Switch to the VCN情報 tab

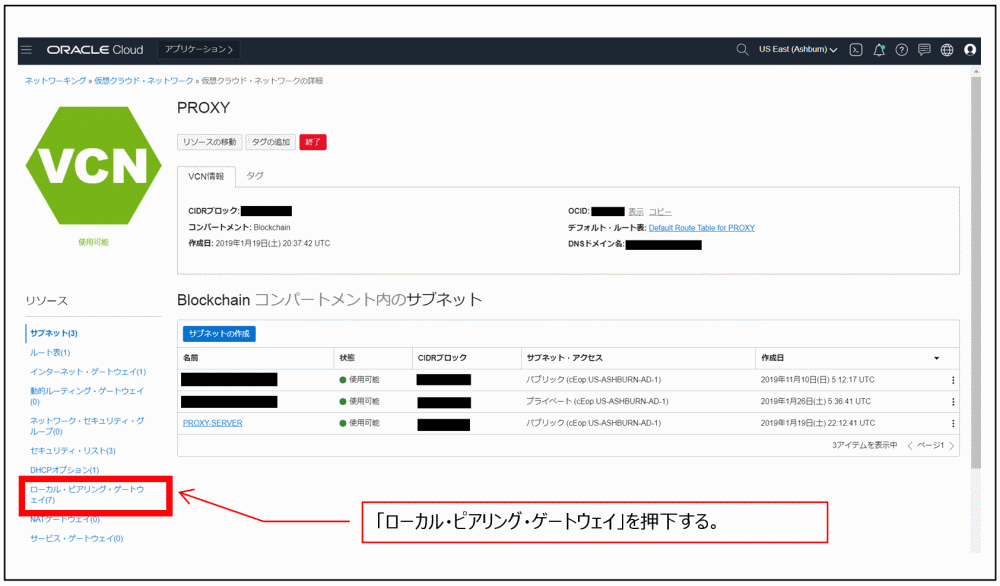click(x=206, y=177)
